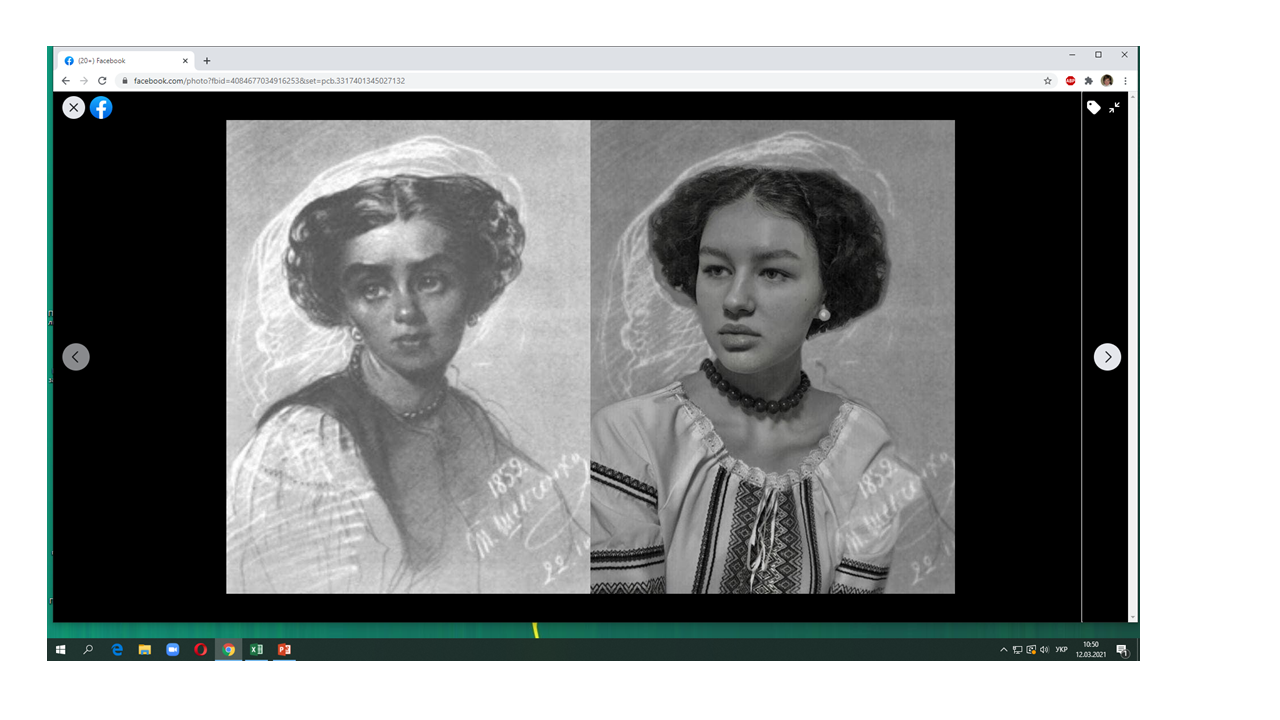1280x720 pixels.
Task: Click the Chrome profile avatar
Action: 1107,81
